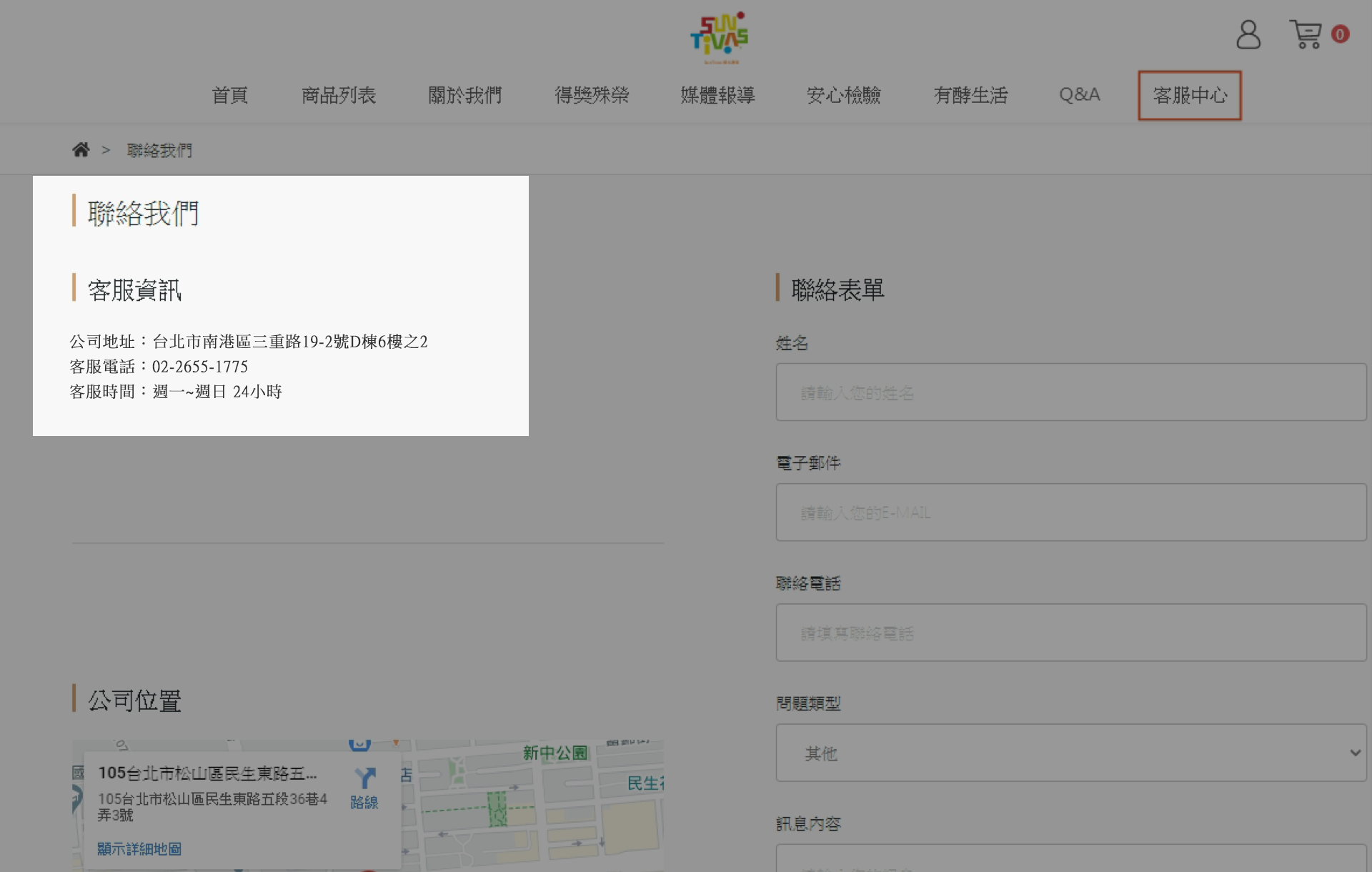Open 商品列表 in the navigation menu
This screenshot has height=872, width=1372.
339,95
